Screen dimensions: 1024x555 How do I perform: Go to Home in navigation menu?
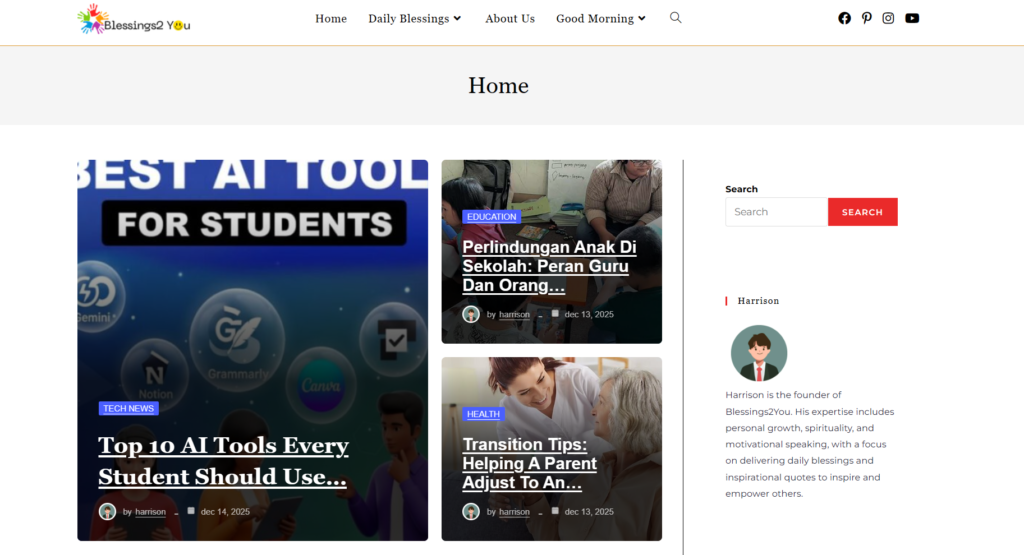tap(331, 19)
